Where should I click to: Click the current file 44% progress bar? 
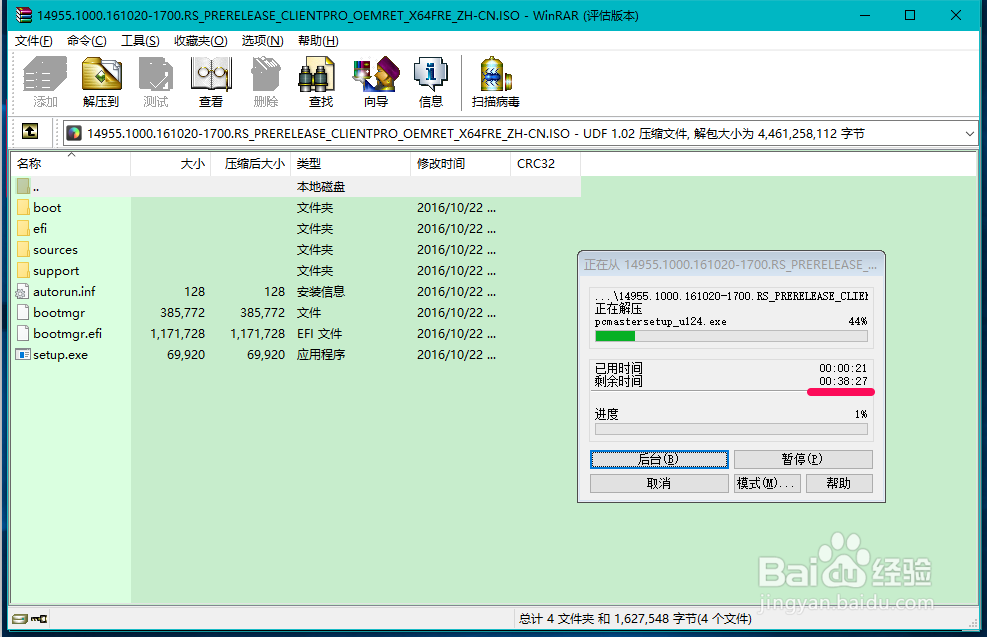(x=731, y=336)
